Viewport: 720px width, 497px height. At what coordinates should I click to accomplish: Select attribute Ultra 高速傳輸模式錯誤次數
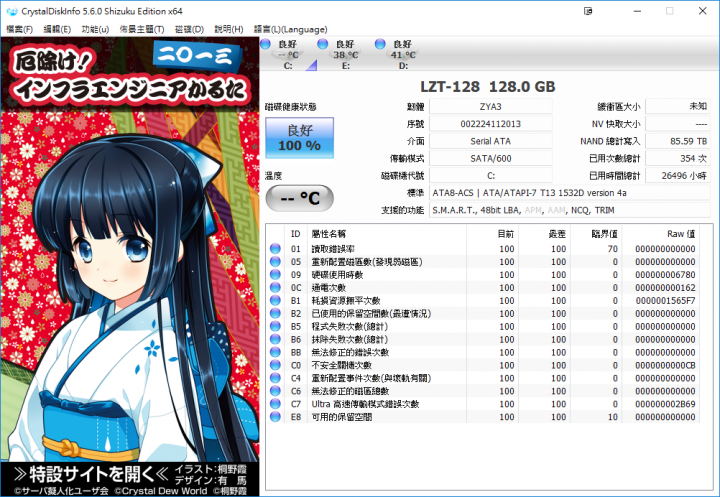point(365,404)
